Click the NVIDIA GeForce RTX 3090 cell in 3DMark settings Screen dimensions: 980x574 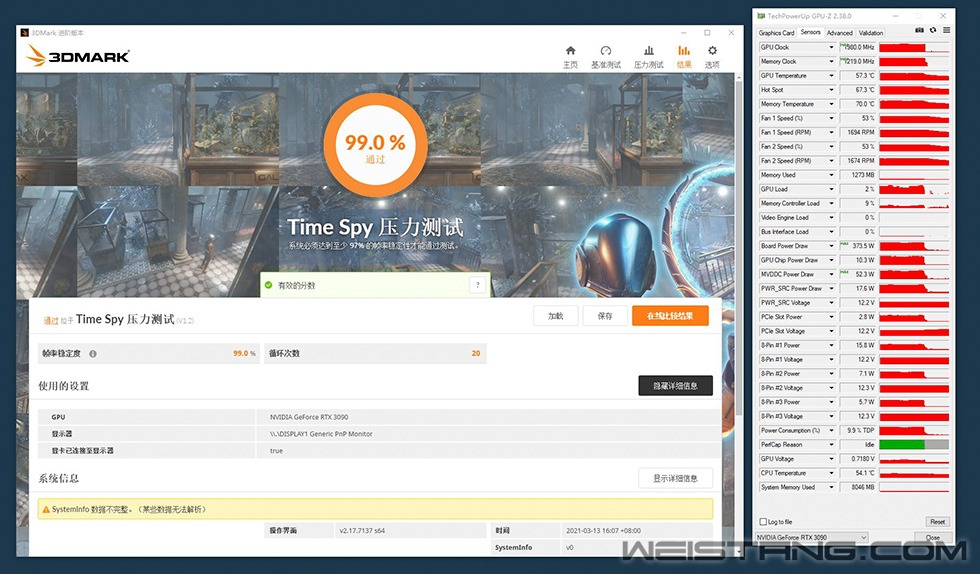pyautogui.click(x=489, y=417)
